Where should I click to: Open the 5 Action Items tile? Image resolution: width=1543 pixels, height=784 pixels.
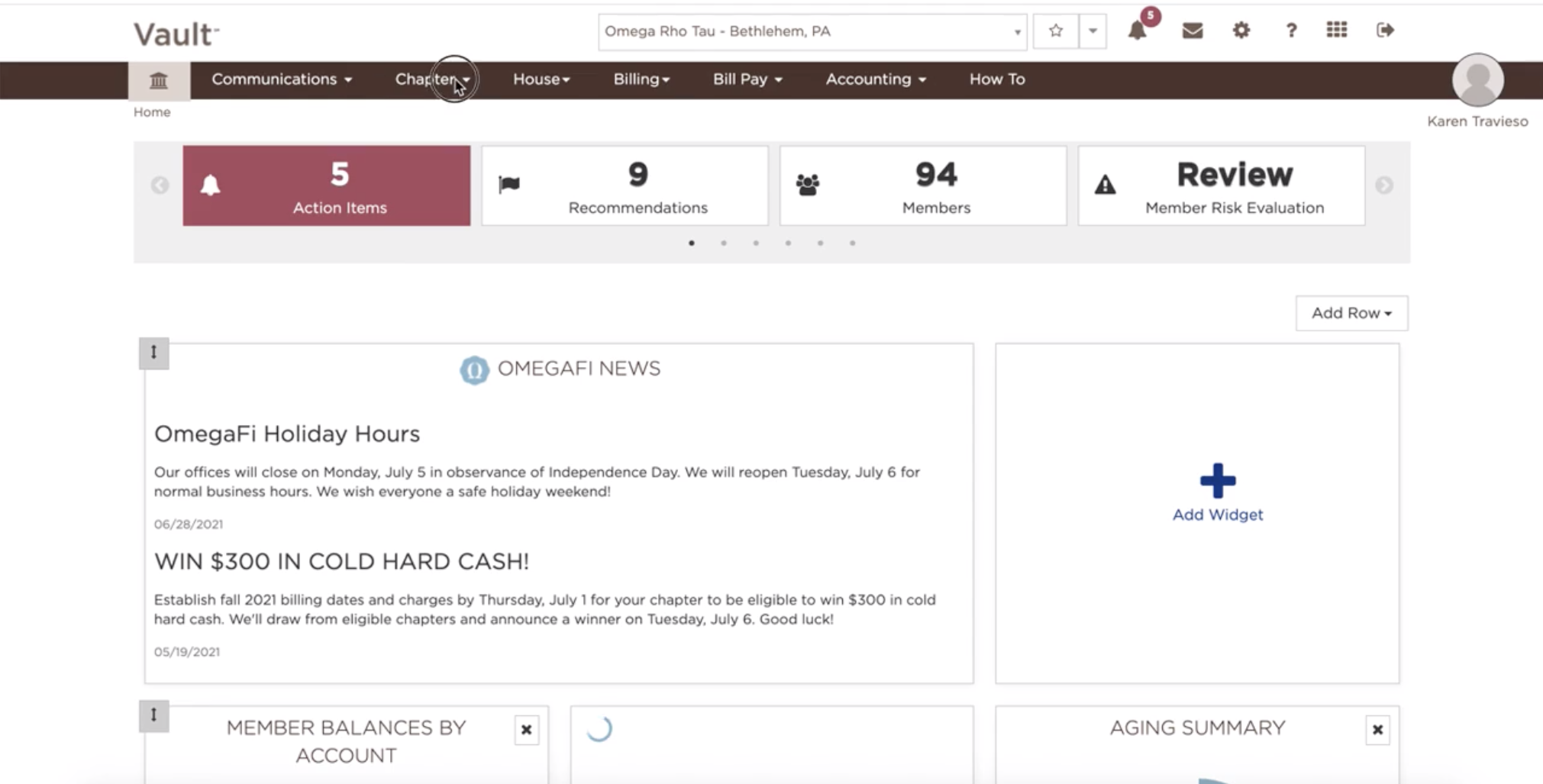tap(327, 186)
